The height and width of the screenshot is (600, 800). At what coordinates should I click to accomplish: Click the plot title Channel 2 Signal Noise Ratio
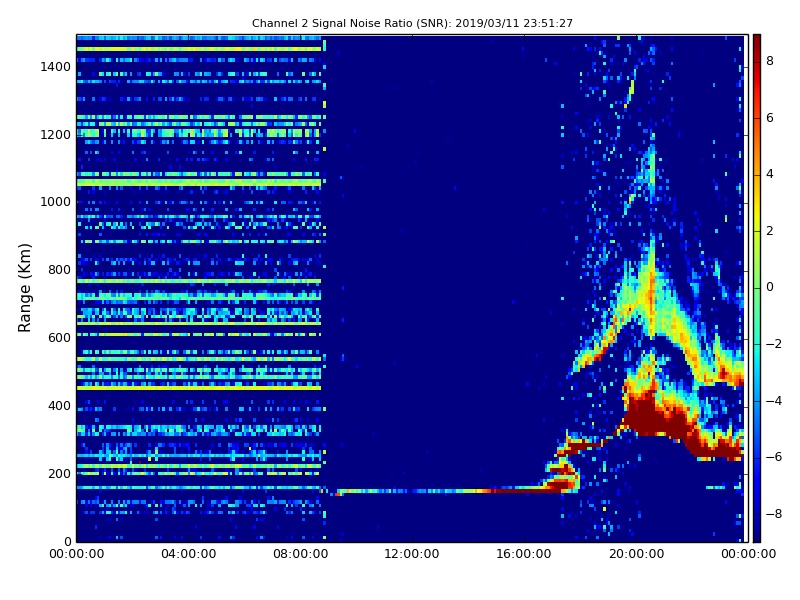coord(412,23)
